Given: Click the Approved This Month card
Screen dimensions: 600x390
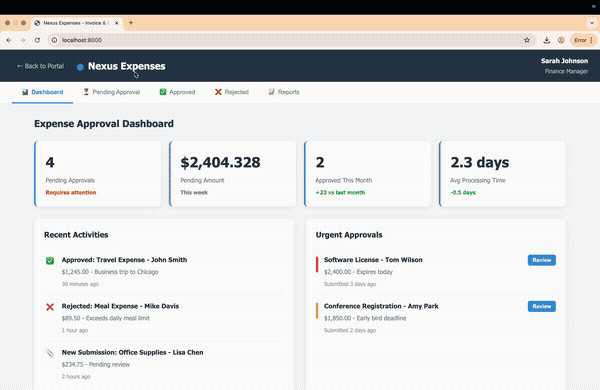Looking at the screenshot, I should click(x=368, y=174).
